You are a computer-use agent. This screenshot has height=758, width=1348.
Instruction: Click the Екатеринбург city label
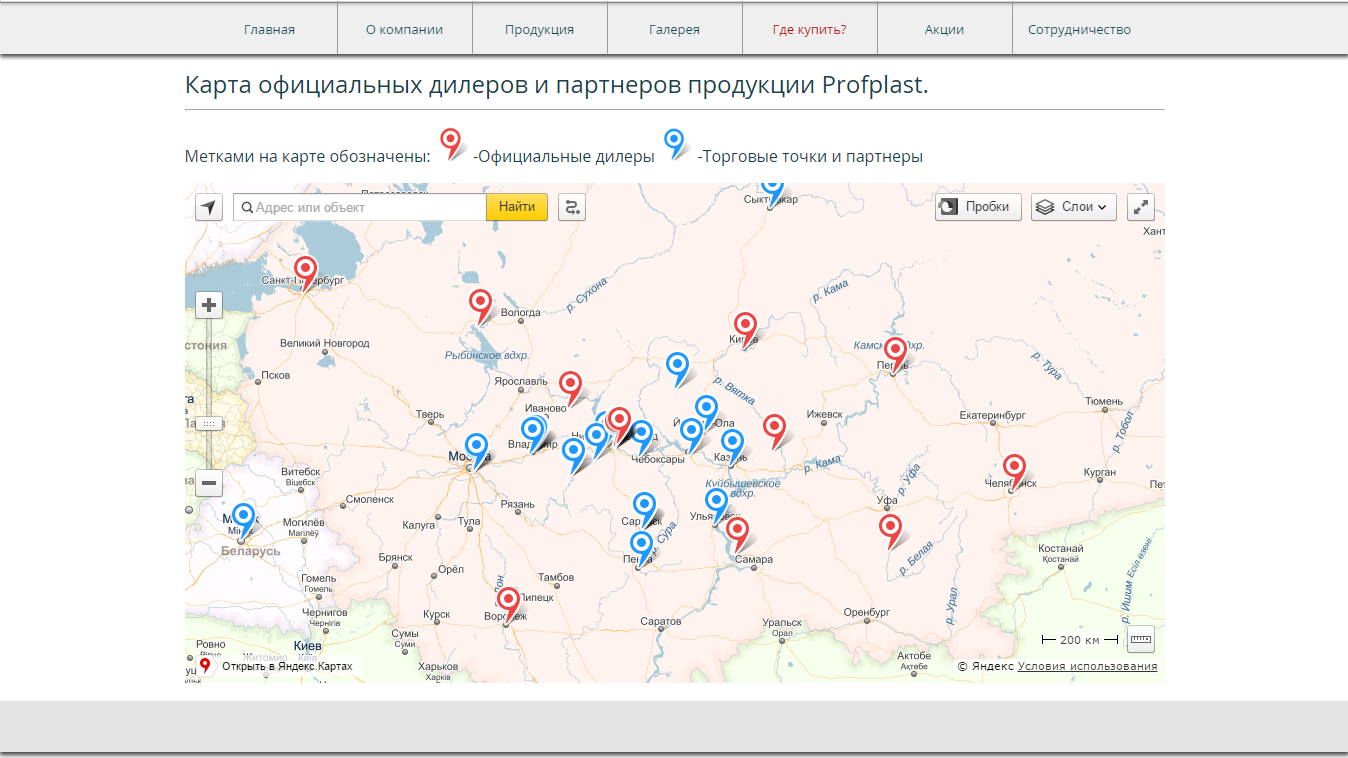click(992, 414)
